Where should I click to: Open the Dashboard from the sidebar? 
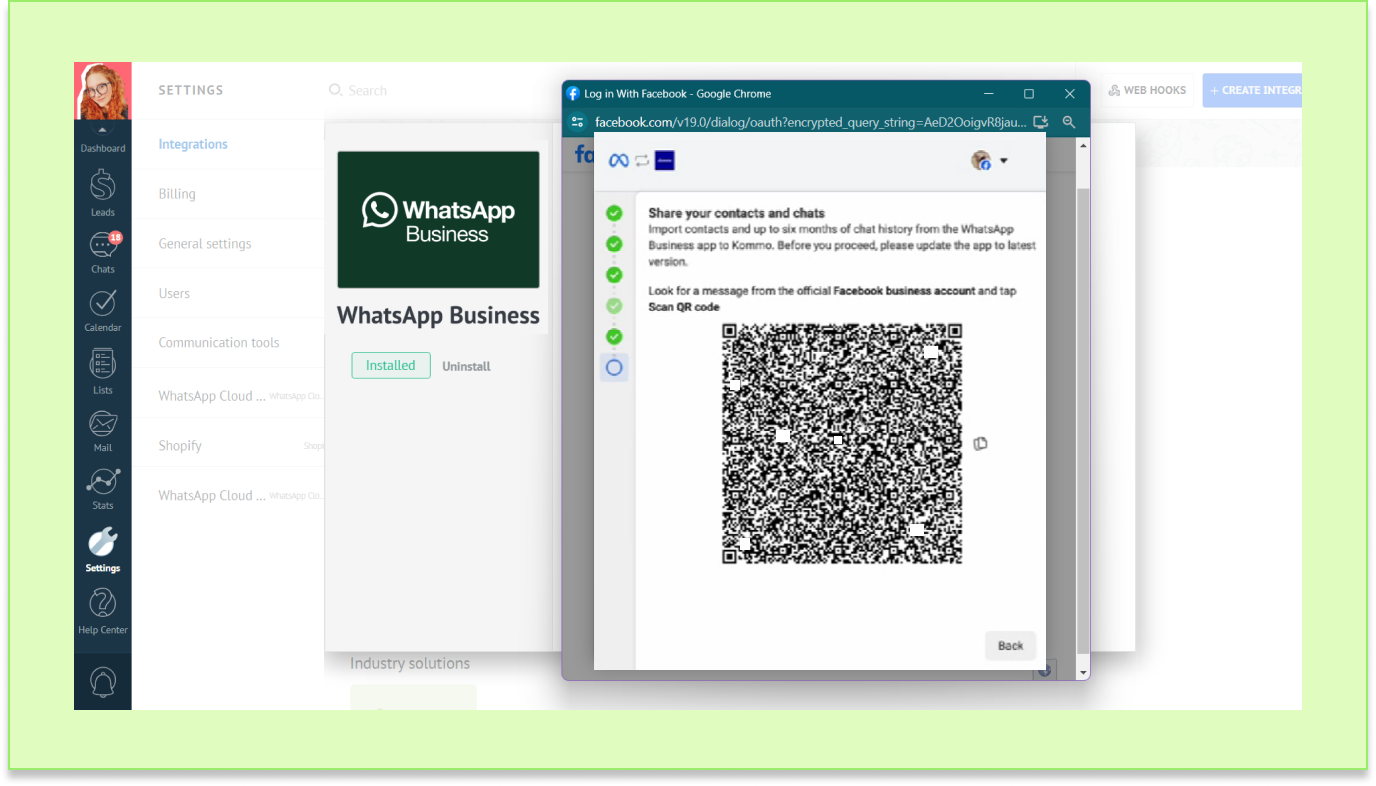(103, 140)
